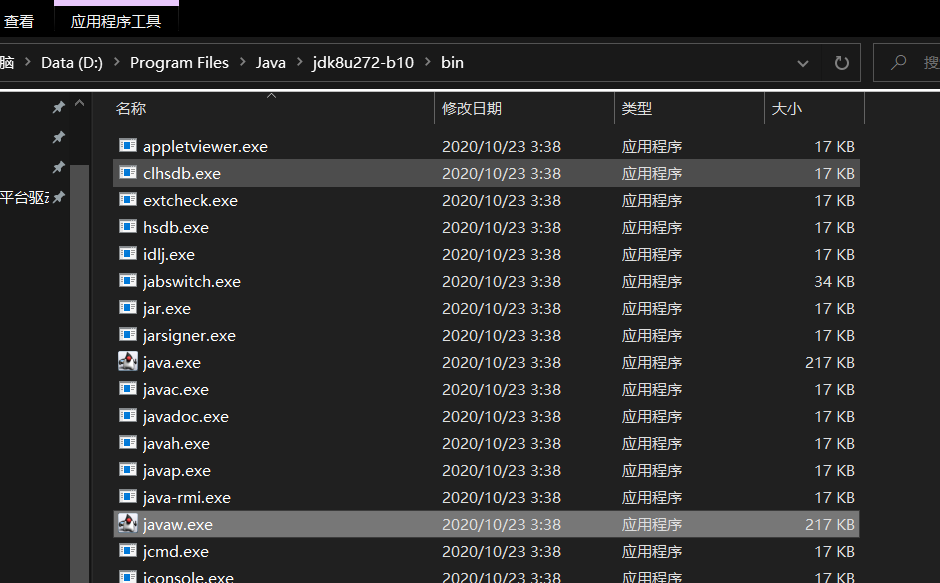Click the modified date of javac.exe

tap(501, 389)
